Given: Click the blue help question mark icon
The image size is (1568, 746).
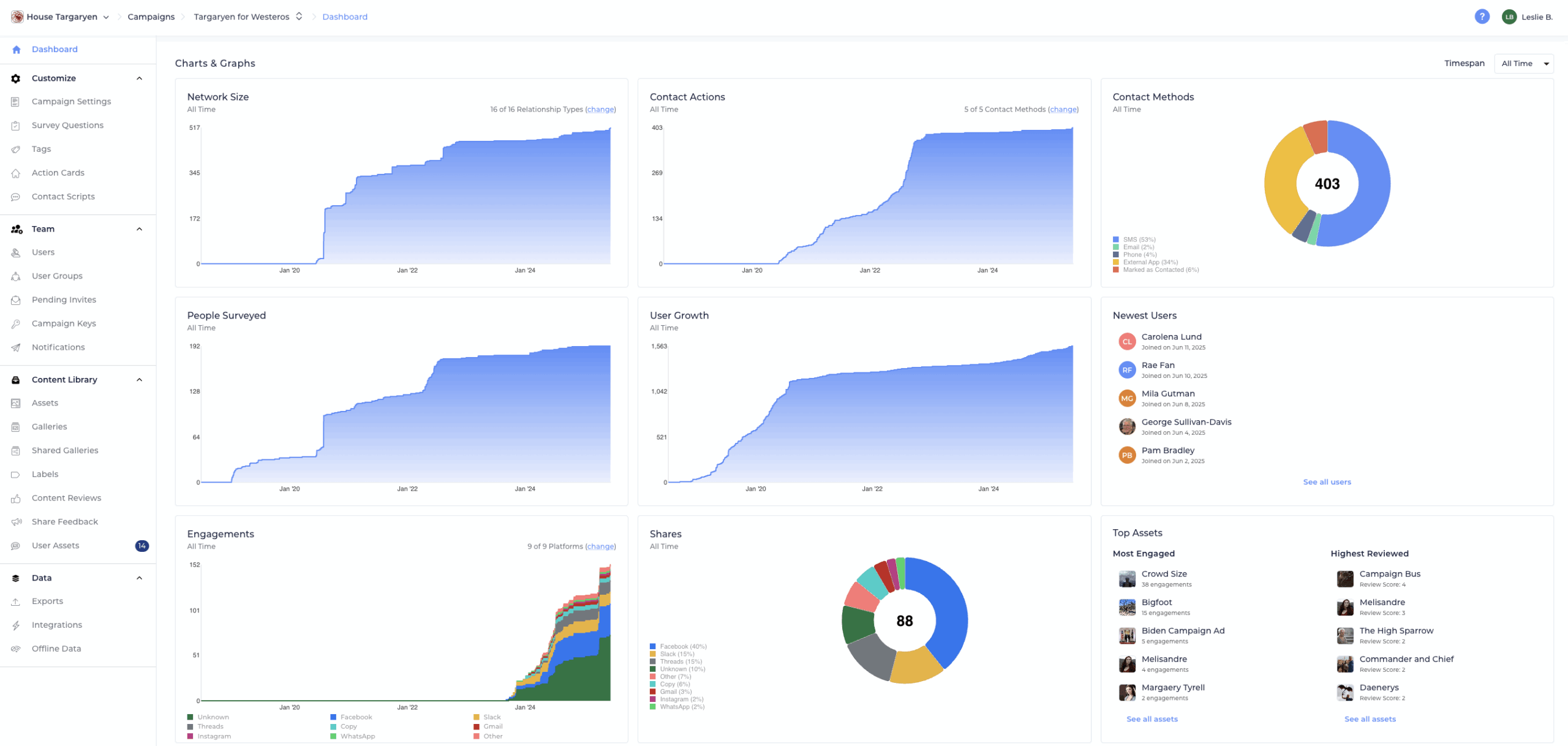Looking at the screenshot, I should [x=1482, y=17].
